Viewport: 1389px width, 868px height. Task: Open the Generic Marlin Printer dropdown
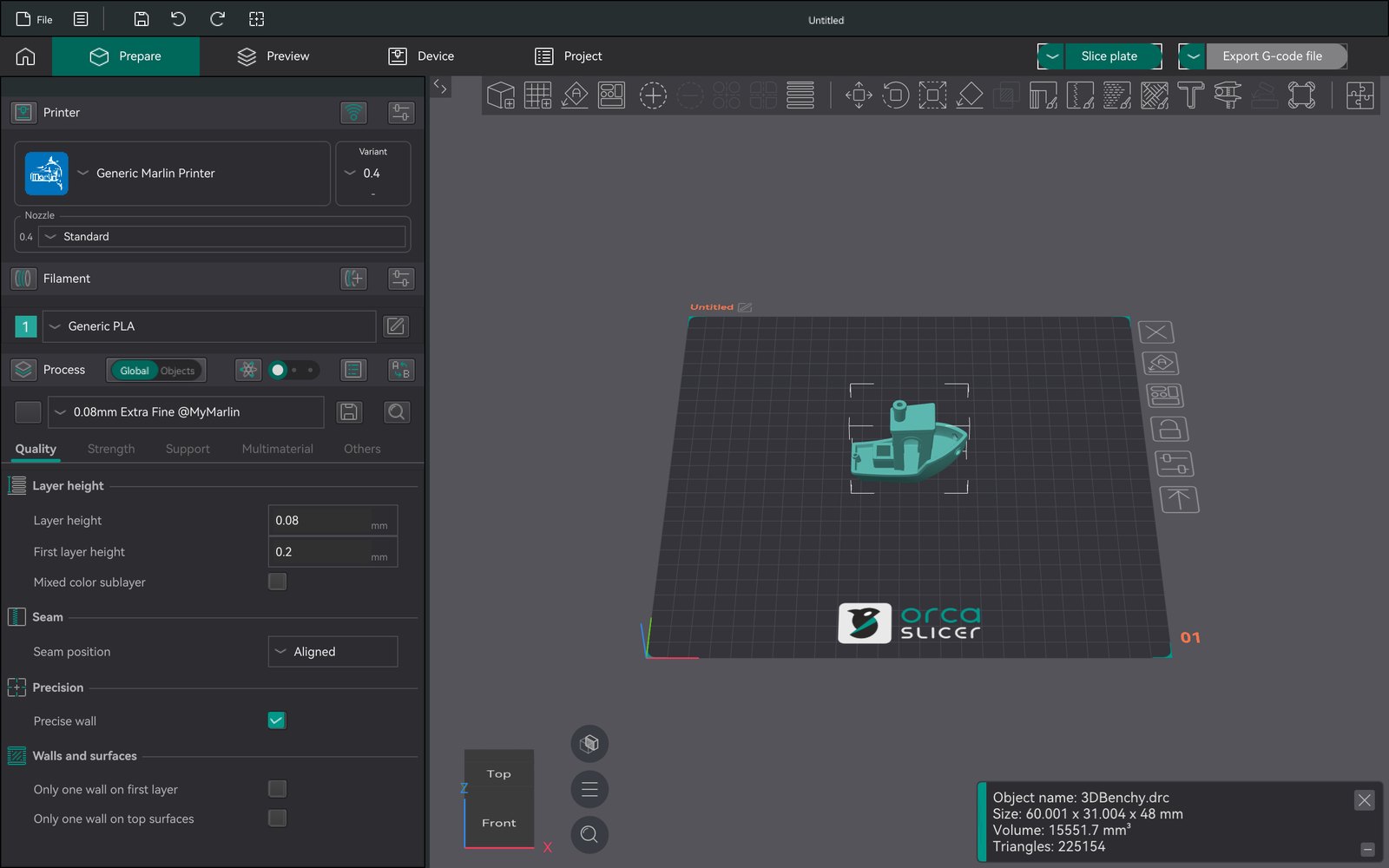point(173,174)
